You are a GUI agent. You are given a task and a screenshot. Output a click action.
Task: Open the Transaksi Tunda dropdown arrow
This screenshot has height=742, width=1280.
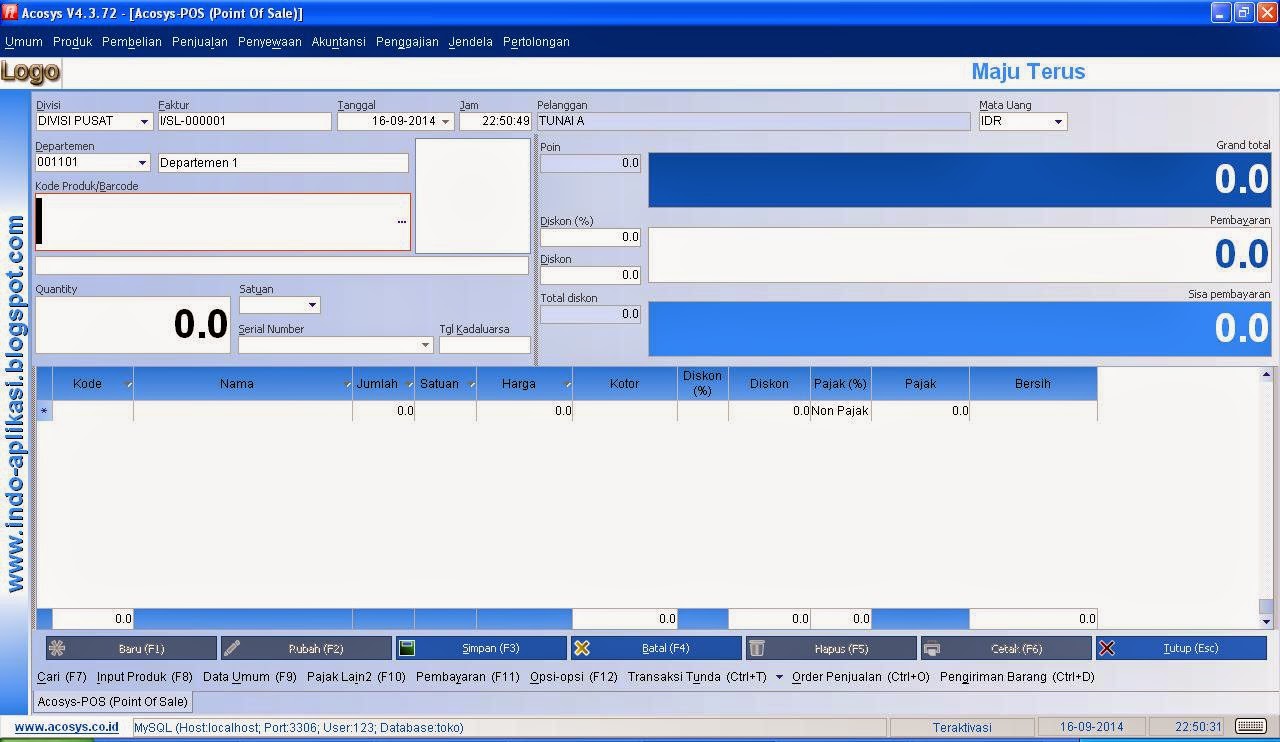[779, 677]
